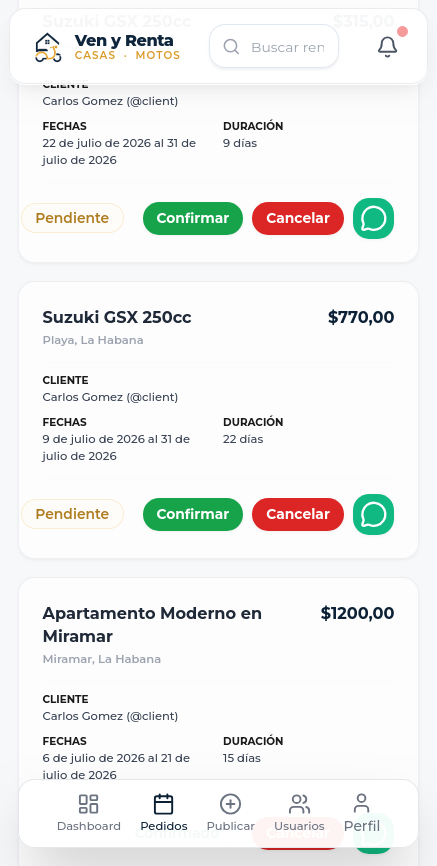Cancel the 9 días Suzuki order

pos(298,218)
